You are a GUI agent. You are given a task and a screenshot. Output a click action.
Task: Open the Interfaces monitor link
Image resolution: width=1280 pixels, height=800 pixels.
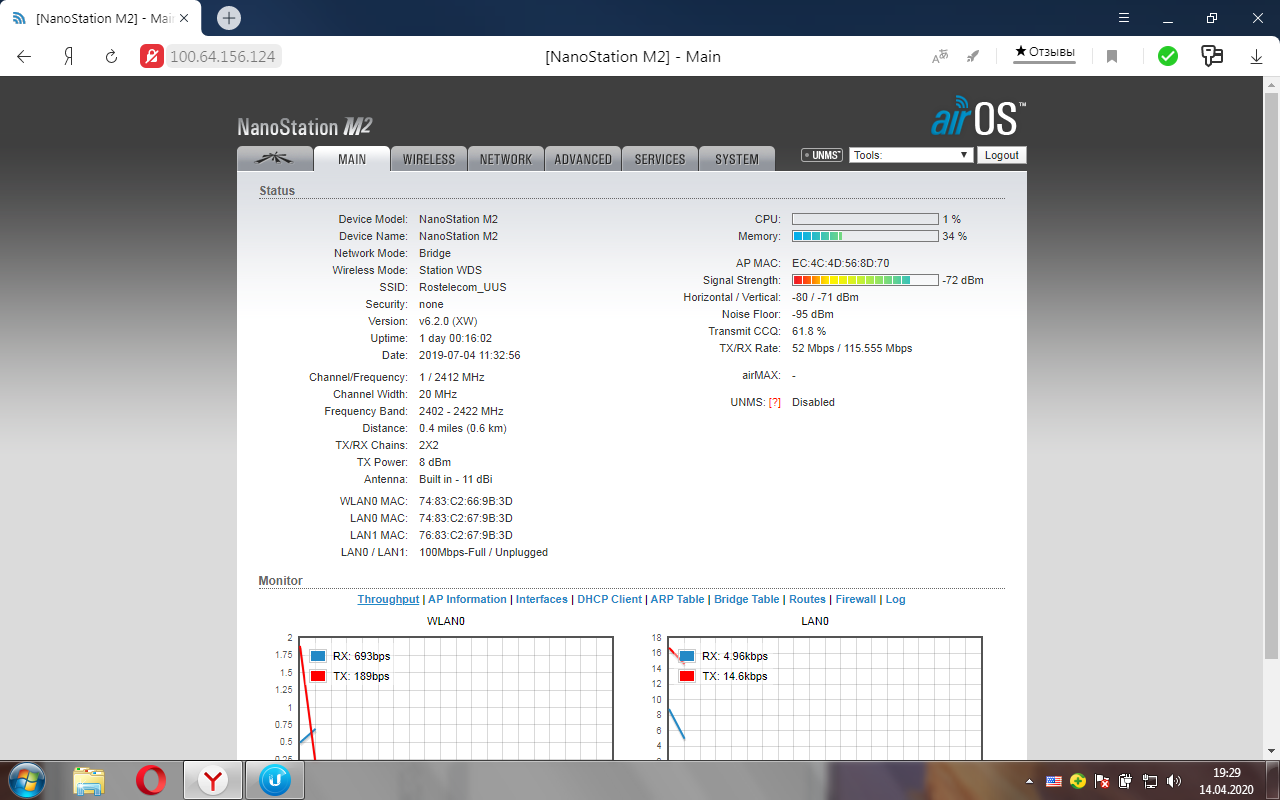[542, 599]
